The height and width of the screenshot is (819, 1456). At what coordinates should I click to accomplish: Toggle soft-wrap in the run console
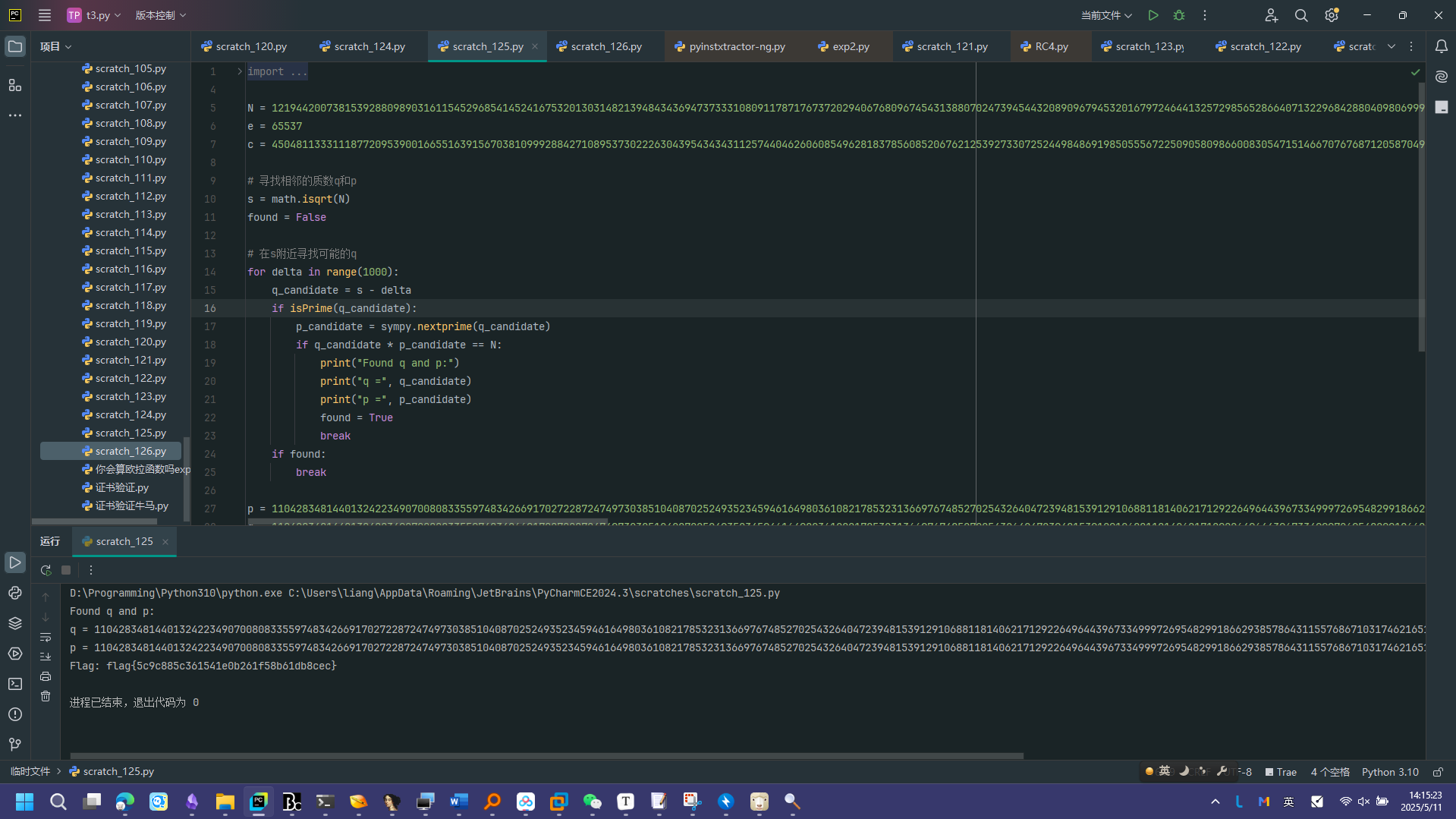pyautogui.click(x=46, y=637)
